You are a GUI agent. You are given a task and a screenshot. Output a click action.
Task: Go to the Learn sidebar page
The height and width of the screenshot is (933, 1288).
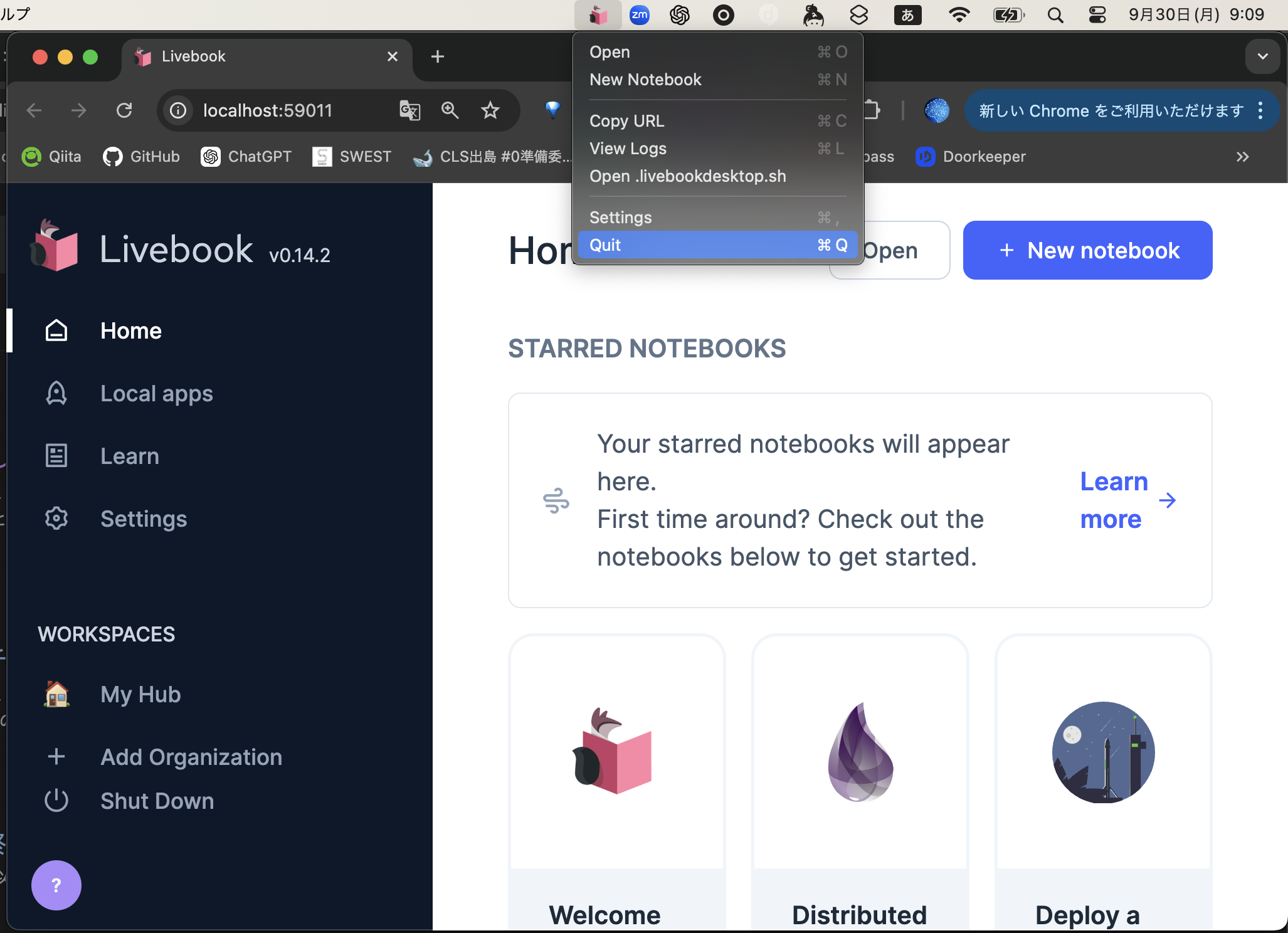click(x=129, y=456)
